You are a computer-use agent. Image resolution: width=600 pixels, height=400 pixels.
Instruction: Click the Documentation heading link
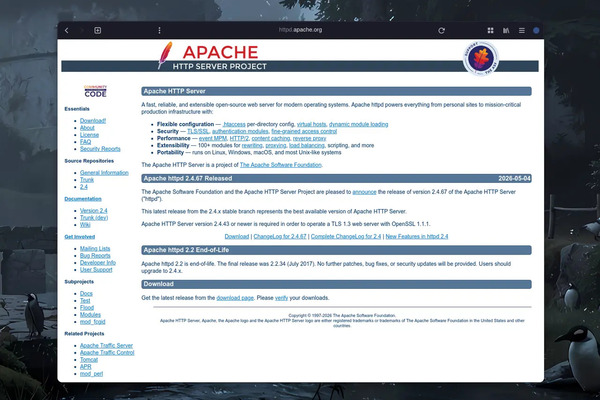(83, 199)
